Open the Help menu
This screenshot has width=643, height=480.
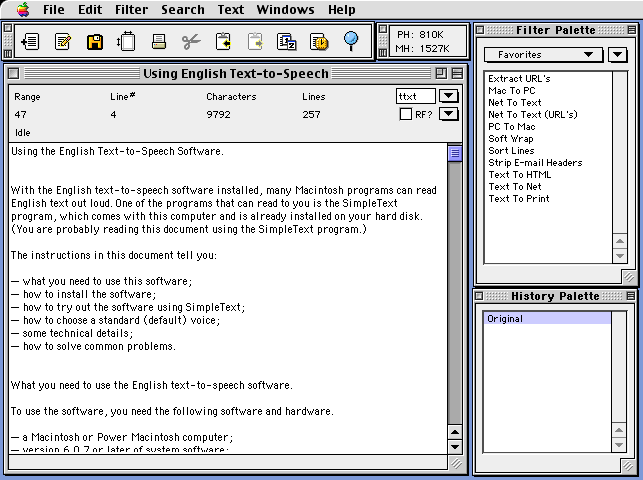342,9
